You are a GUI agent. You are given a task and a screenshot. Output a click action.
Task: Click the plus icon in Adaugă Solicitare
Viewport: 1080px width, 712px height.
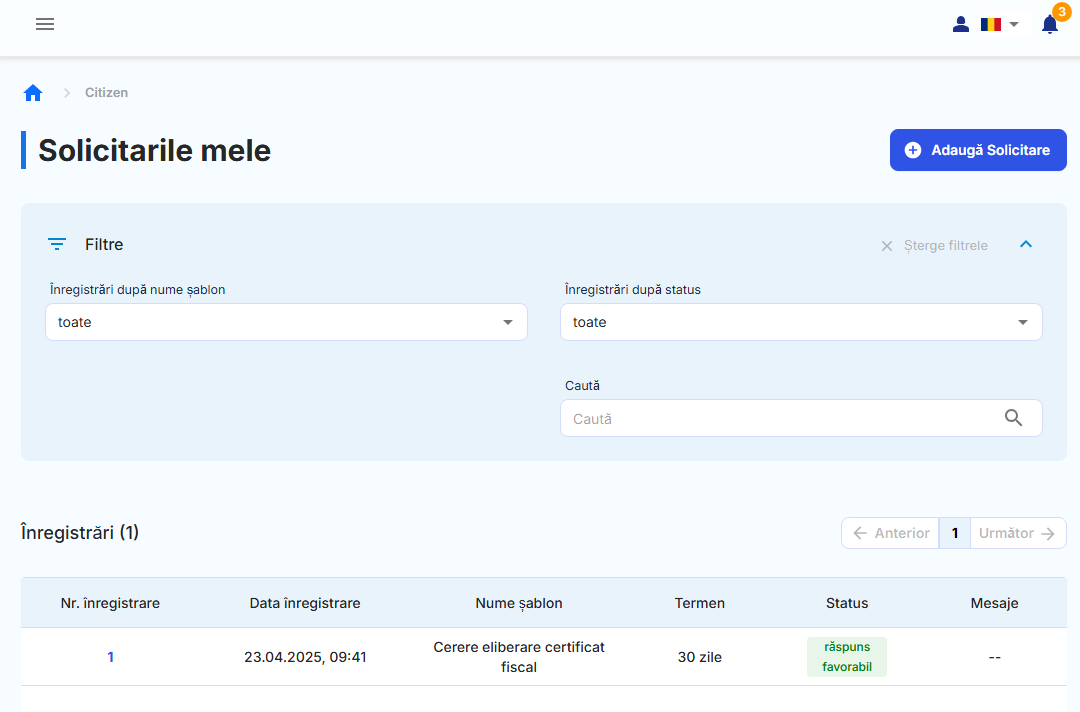[x=912, y=150]
